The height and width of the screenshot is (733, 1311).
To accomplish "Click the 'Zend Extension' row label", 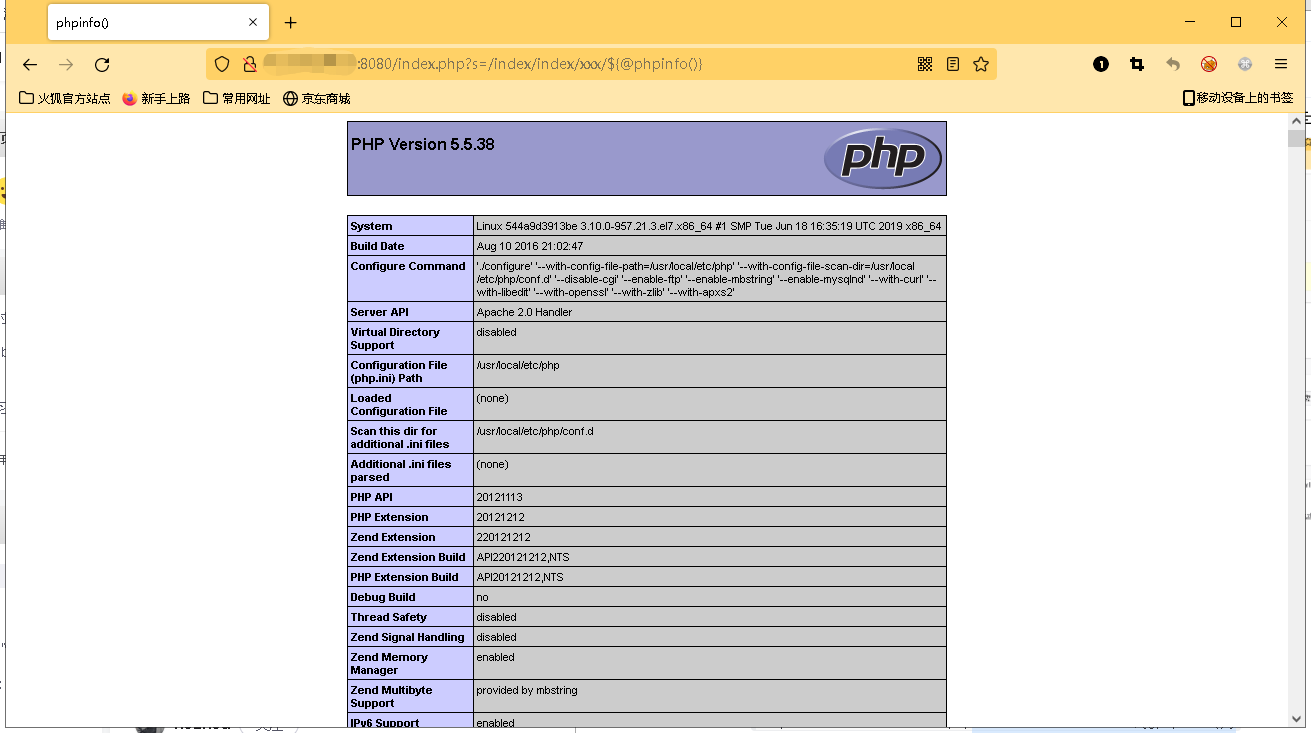I will point(393,537).
